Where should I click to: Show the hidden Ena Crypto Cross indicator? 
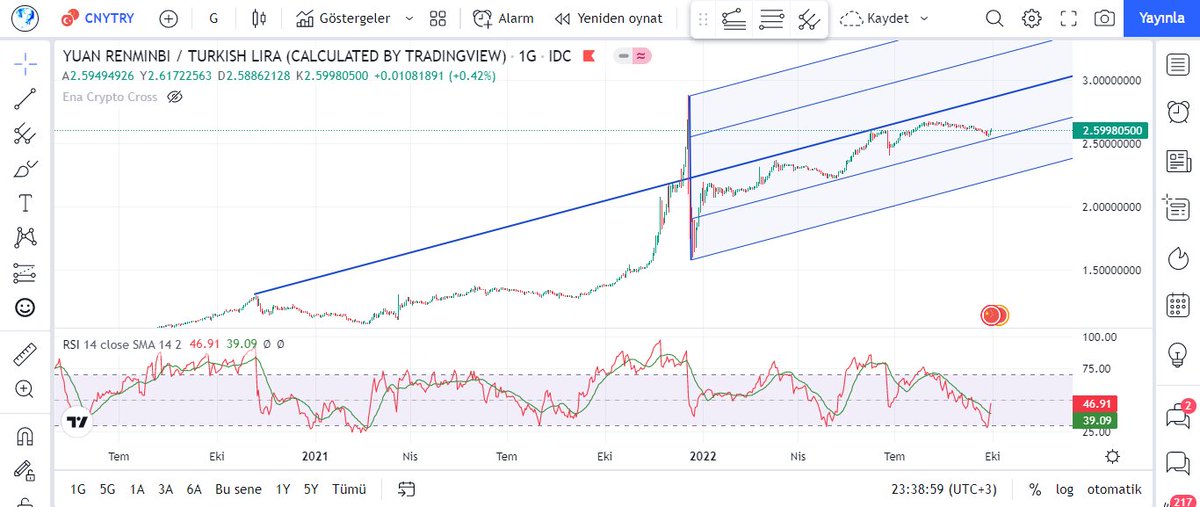175,97
